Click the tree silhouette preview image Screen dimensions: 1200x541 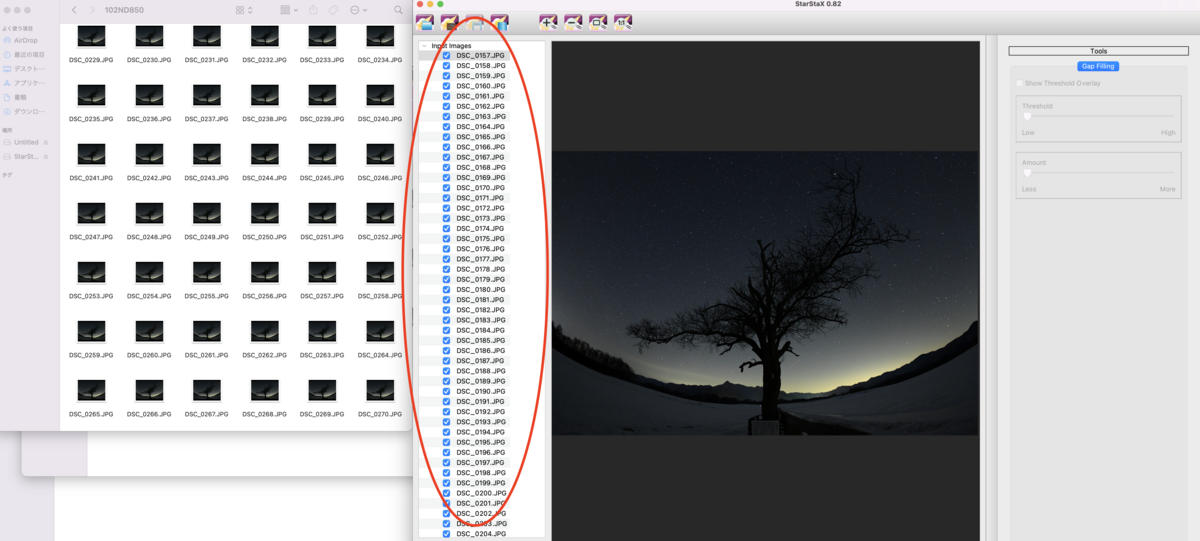pos(765,293)
